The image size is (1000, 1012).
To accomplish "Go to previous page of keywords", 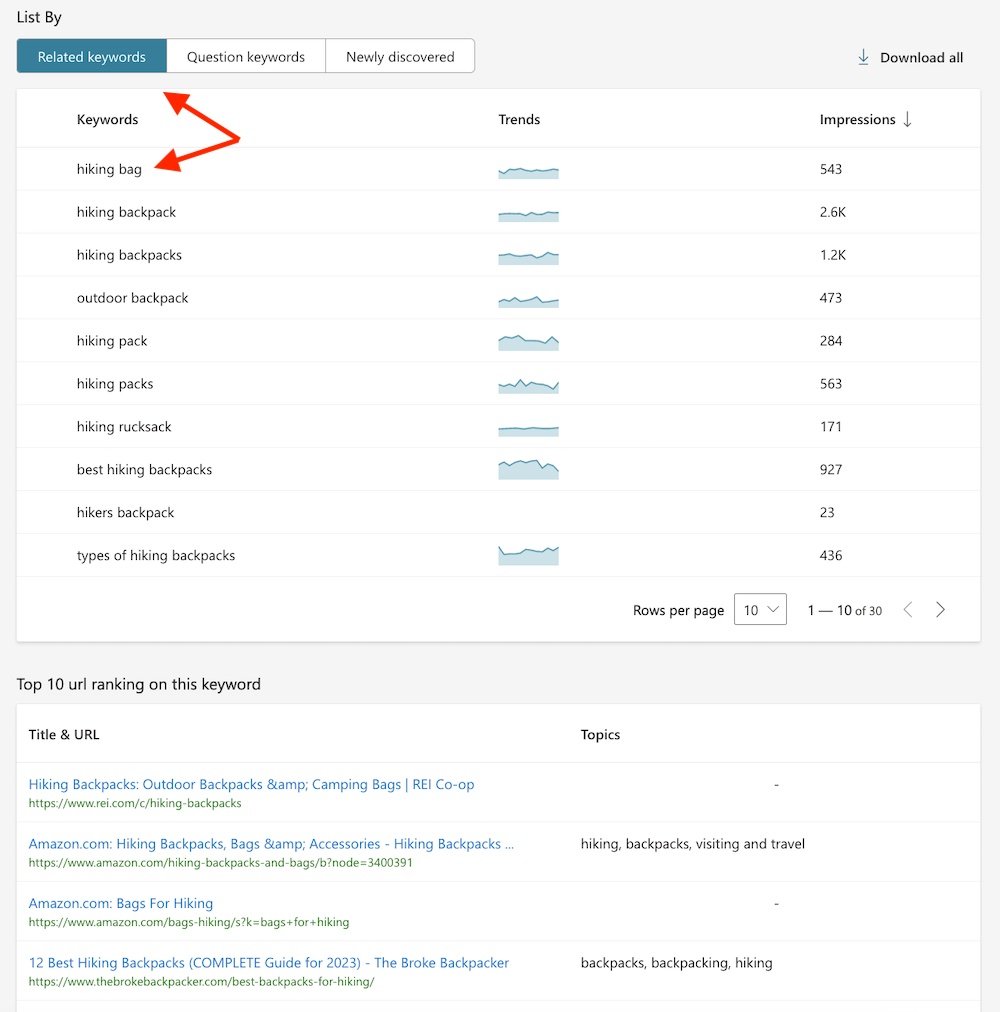I will 908,610.
